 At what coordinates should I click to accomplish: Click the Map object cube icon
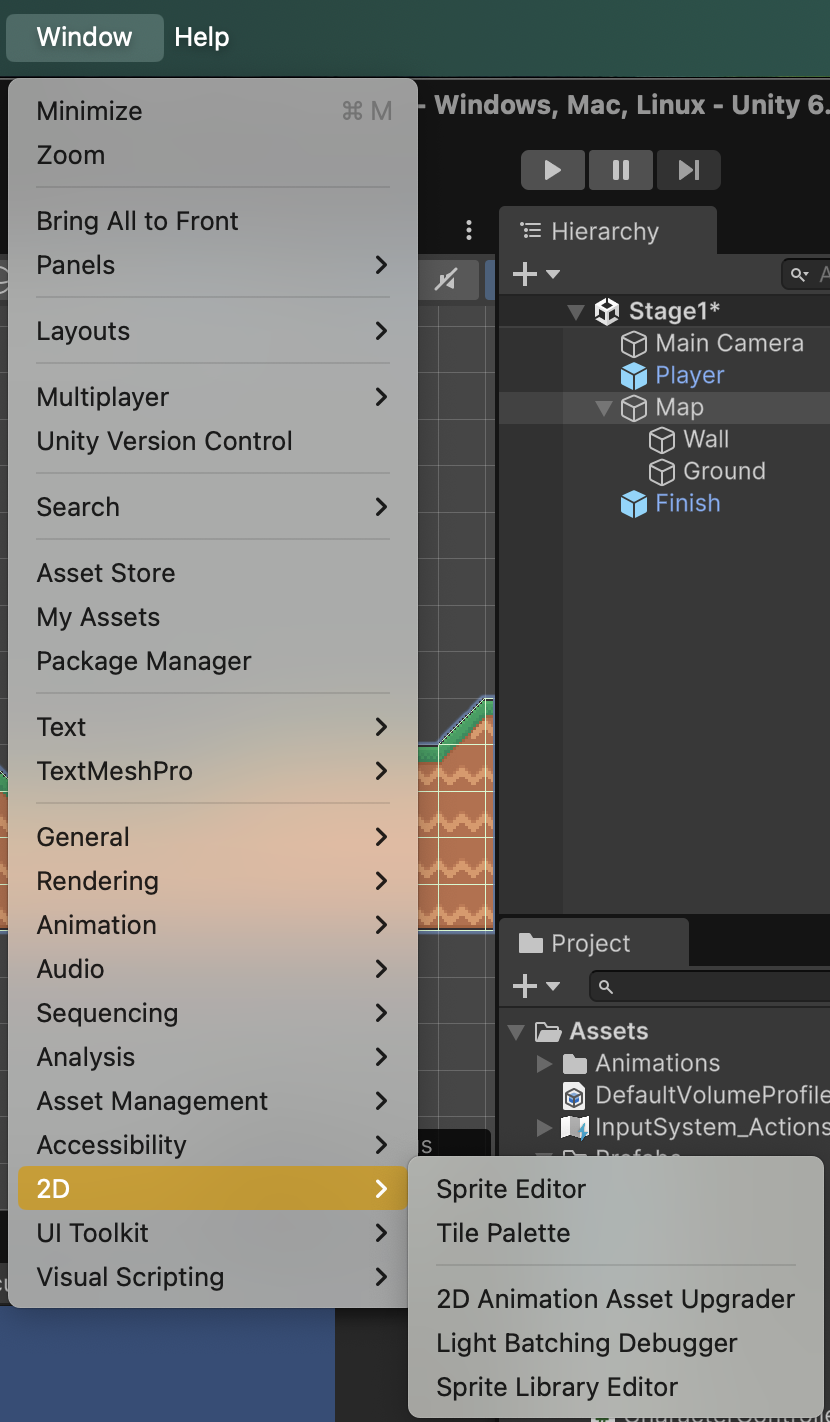(x=633, y=408)
